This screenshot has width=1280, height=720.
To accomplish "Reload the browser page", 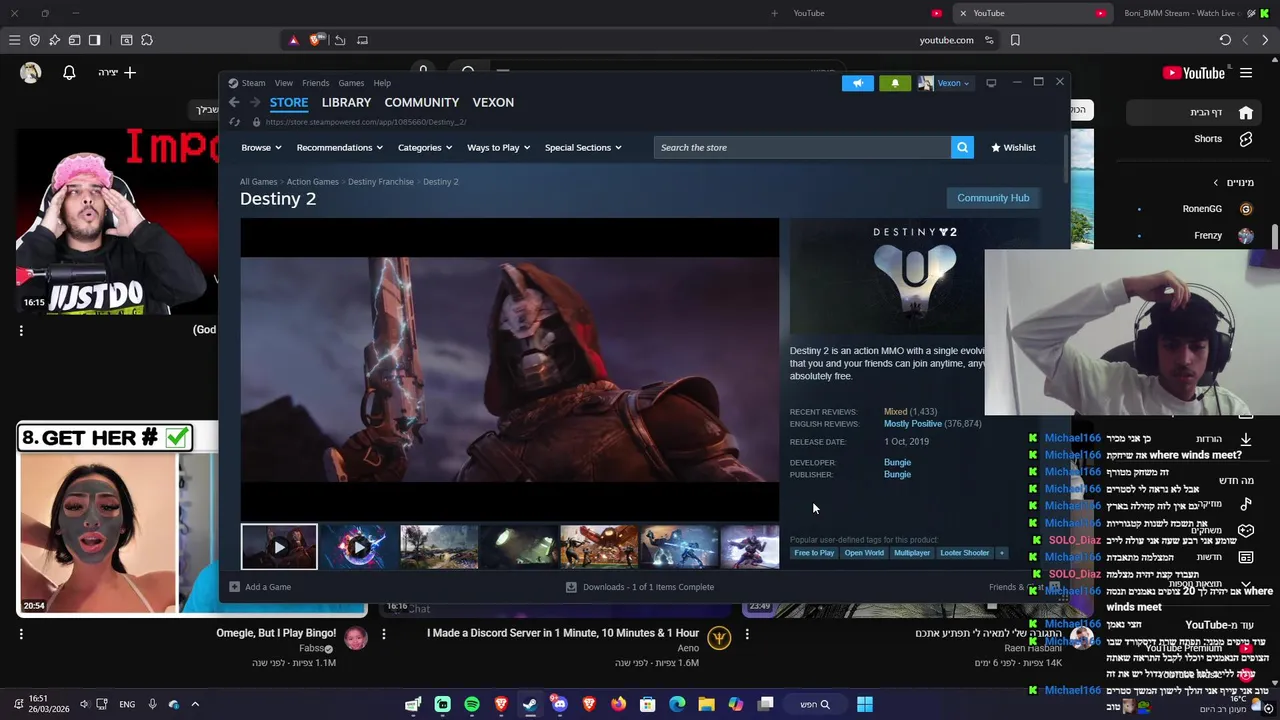I will 1225,40.
